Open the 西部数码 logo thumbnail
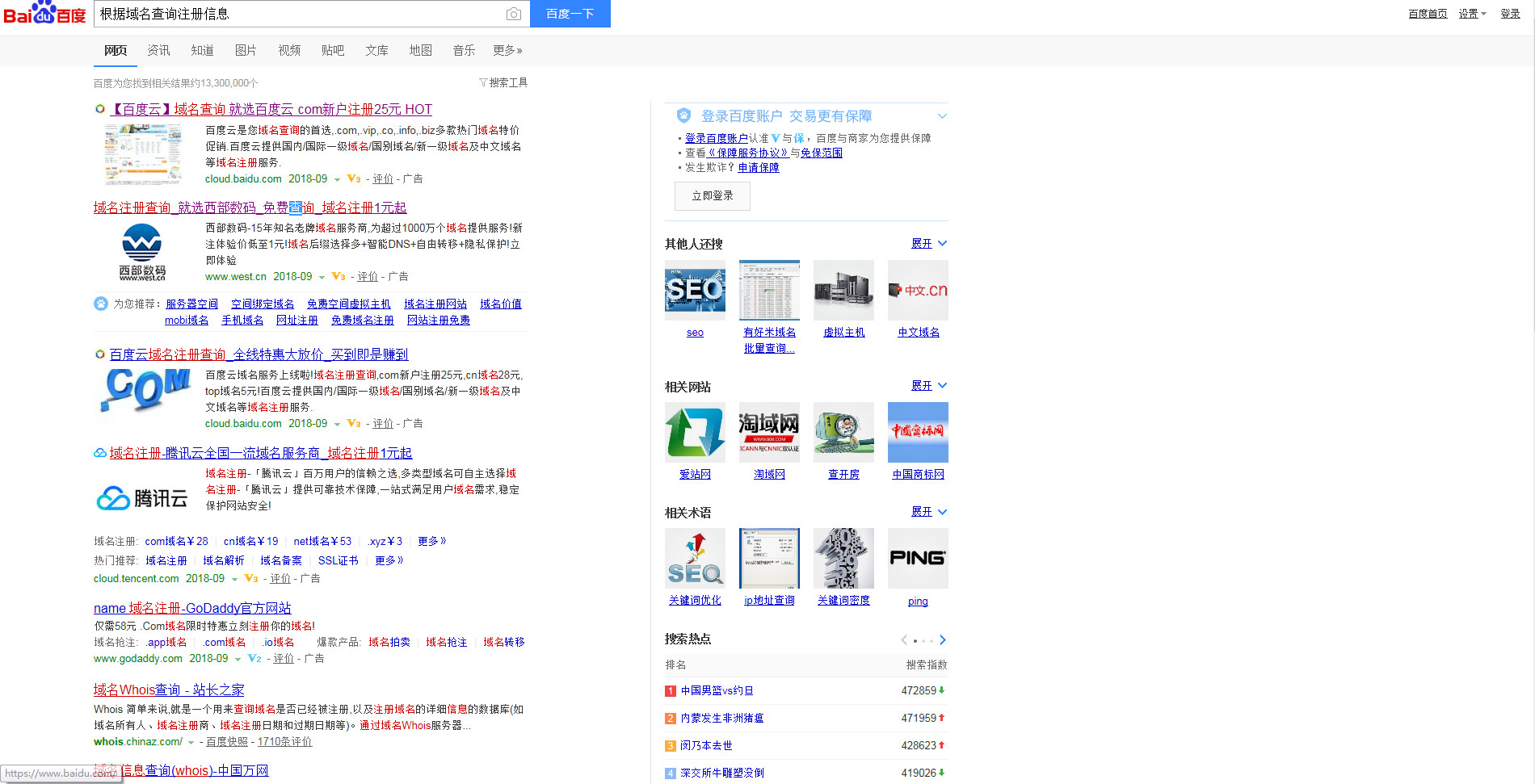Image resolution: width=1535 pixels, height=784 pixels. [142, 252]
